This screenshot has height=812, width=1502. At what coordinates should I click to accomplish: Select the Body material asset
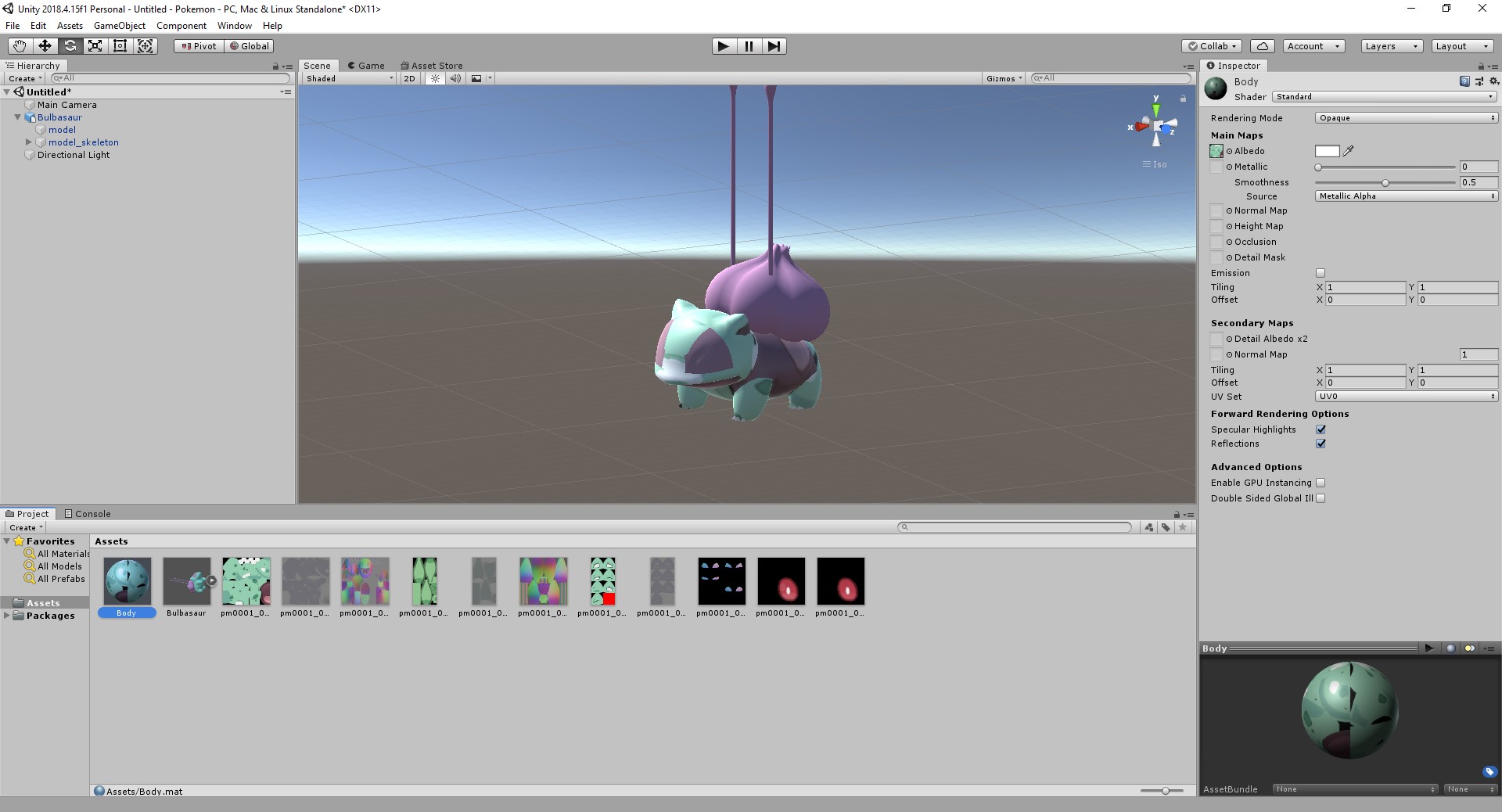(127, 587)
